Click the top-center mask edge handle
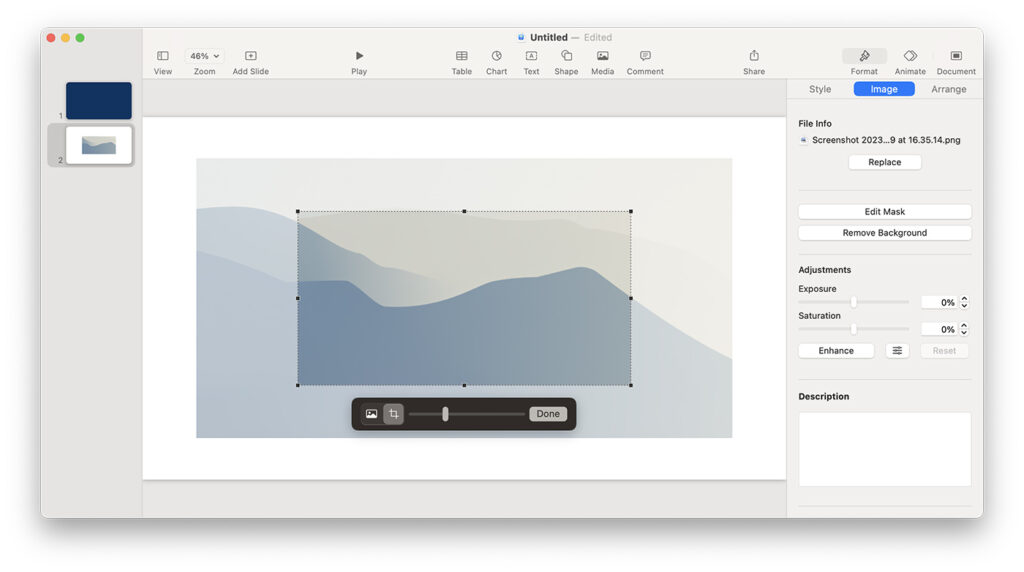The image size is (1024, 572). [464, 212]
